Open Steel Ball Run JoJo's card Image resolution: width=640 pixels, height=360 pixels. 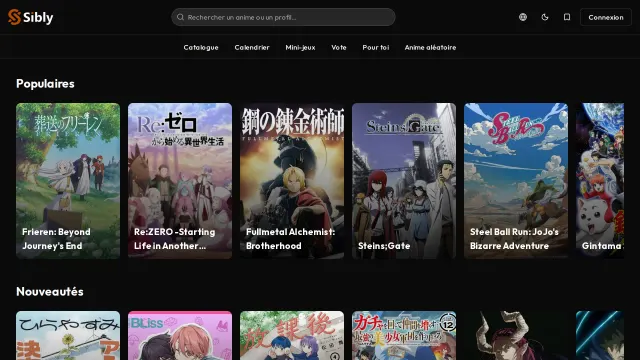(516, 181)
